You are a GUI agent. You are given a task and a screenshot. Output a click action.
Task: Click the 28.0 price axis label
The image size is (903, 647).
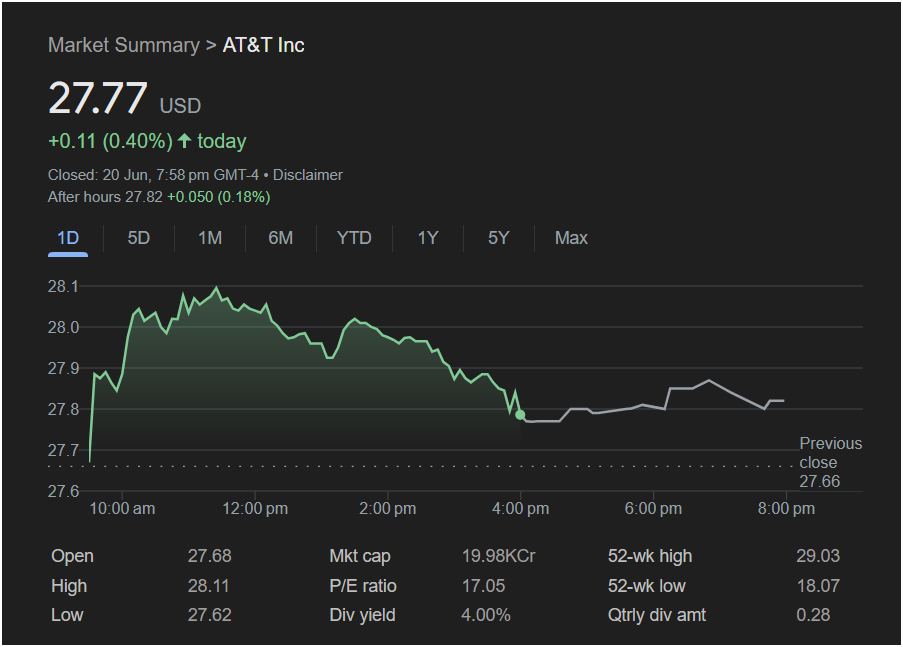63,327
